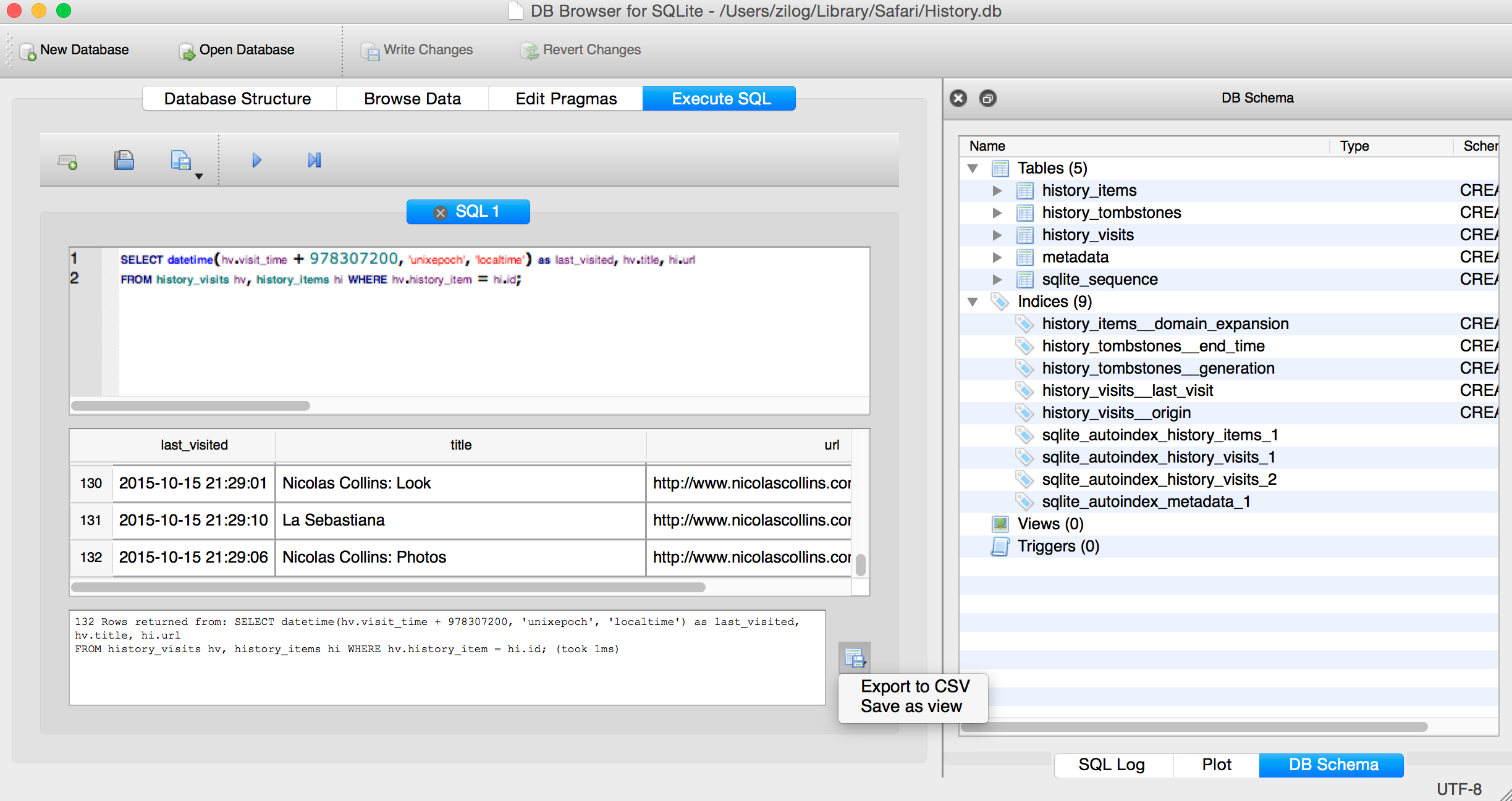Expand the history_items table node
This screenshot has height=801, width=1512.
[x=997, y=190]
